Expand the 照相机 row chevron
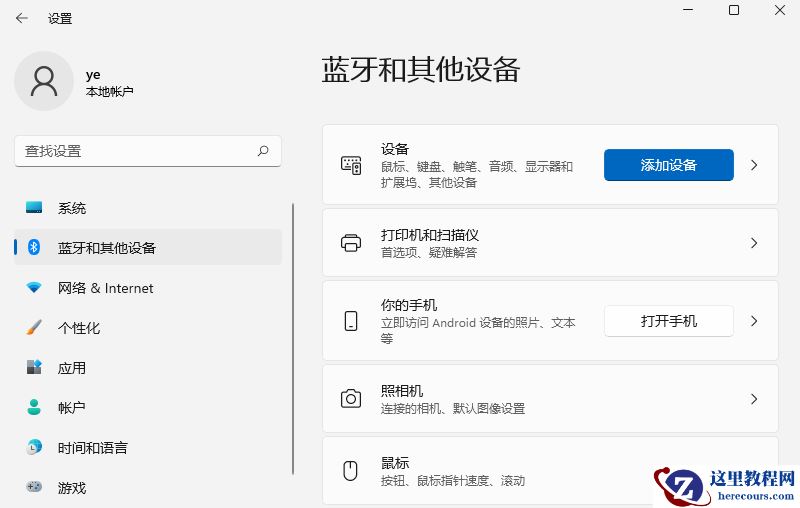Screen dimensions: 800x508 tap(754, 399)
